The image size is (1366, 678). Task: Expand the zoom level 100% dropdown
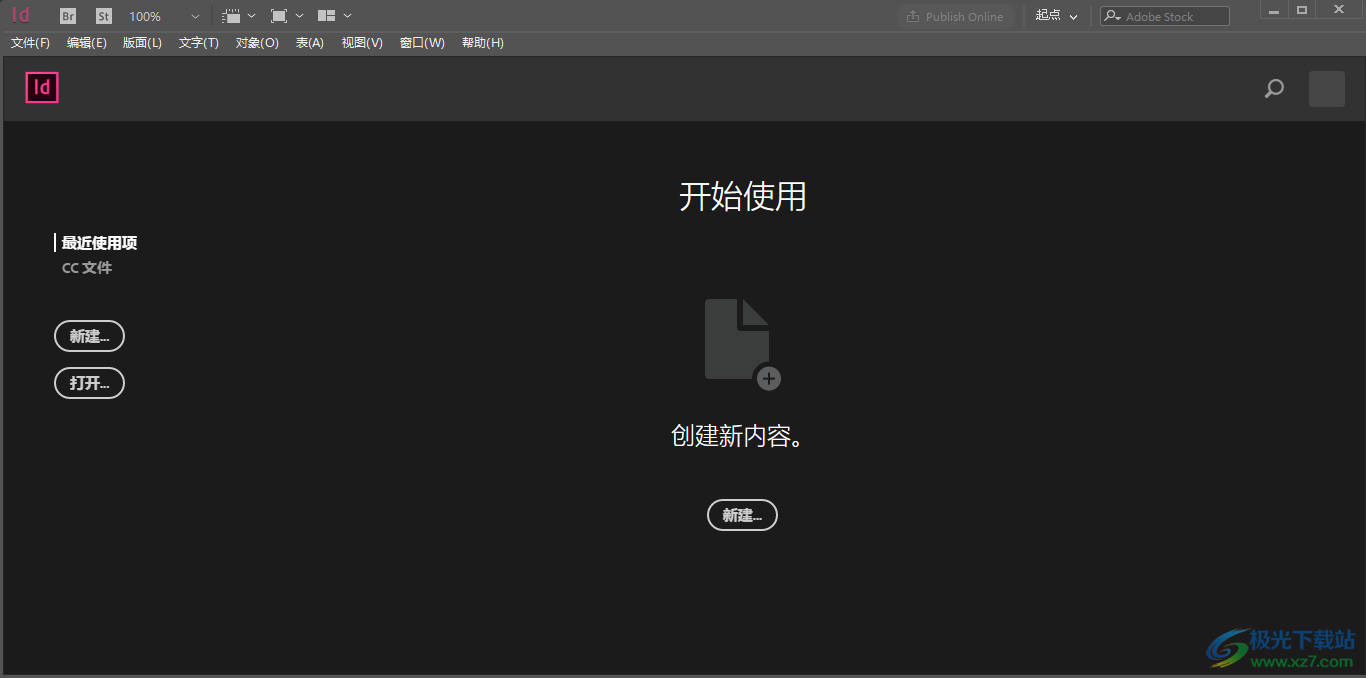pyautogui.click(x=193, y=15)
